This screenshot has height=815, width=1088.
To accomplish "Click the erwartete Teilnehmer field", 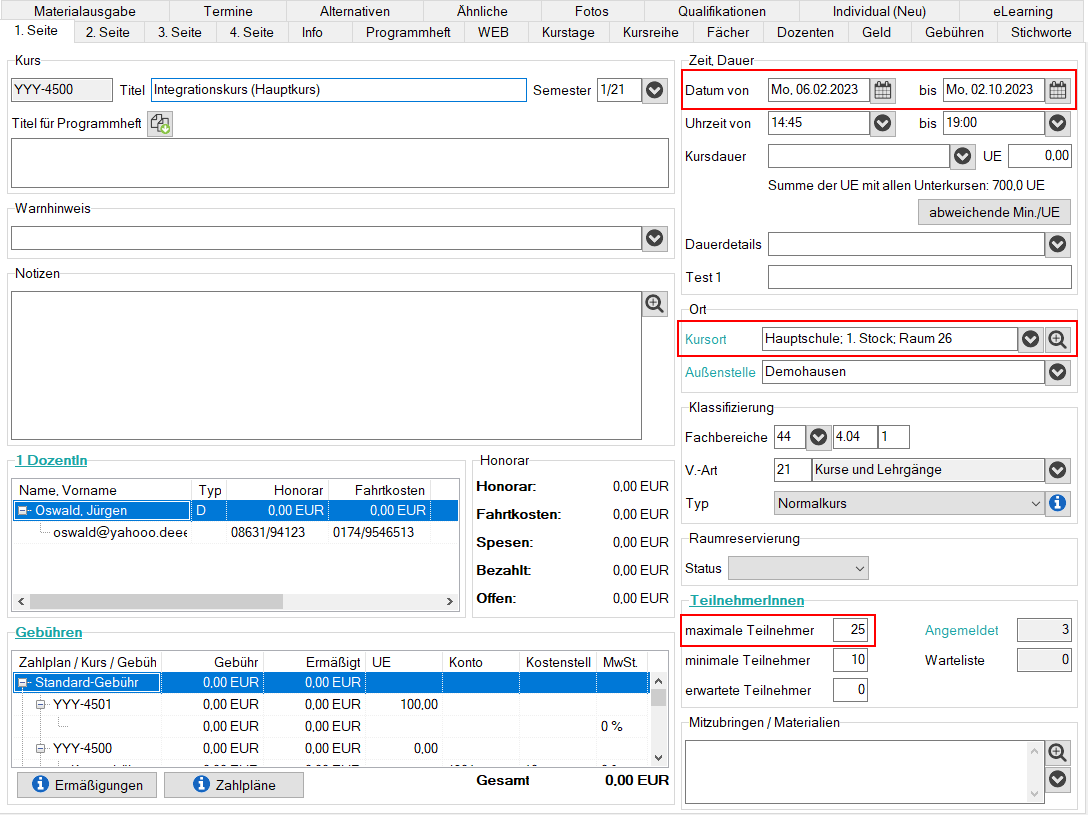I will 850,689.
